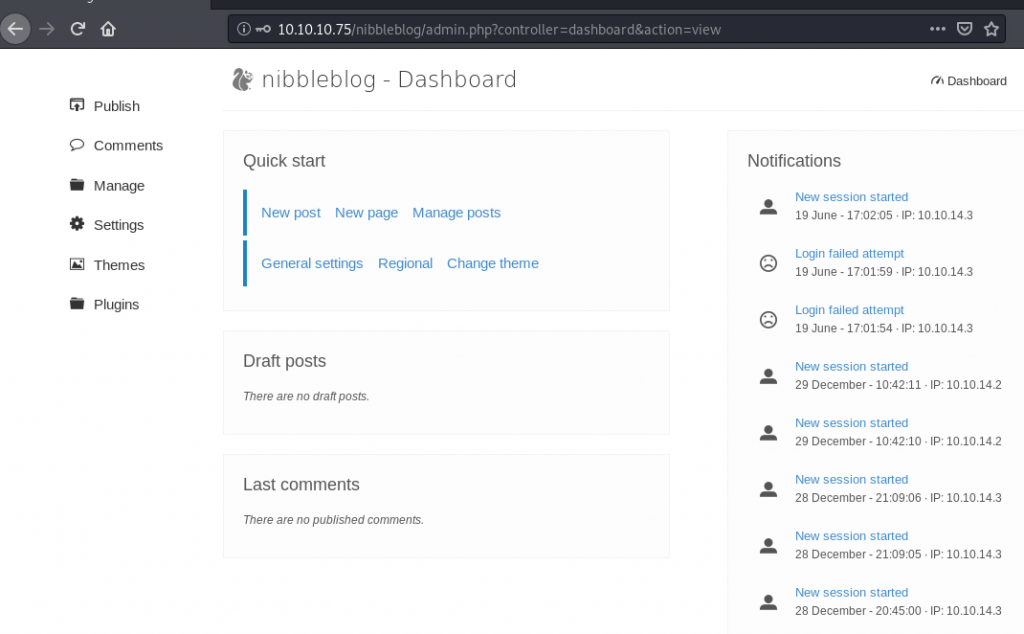Click 'There are no published comments.' text

pyautogui.click(x=333, y=520)
